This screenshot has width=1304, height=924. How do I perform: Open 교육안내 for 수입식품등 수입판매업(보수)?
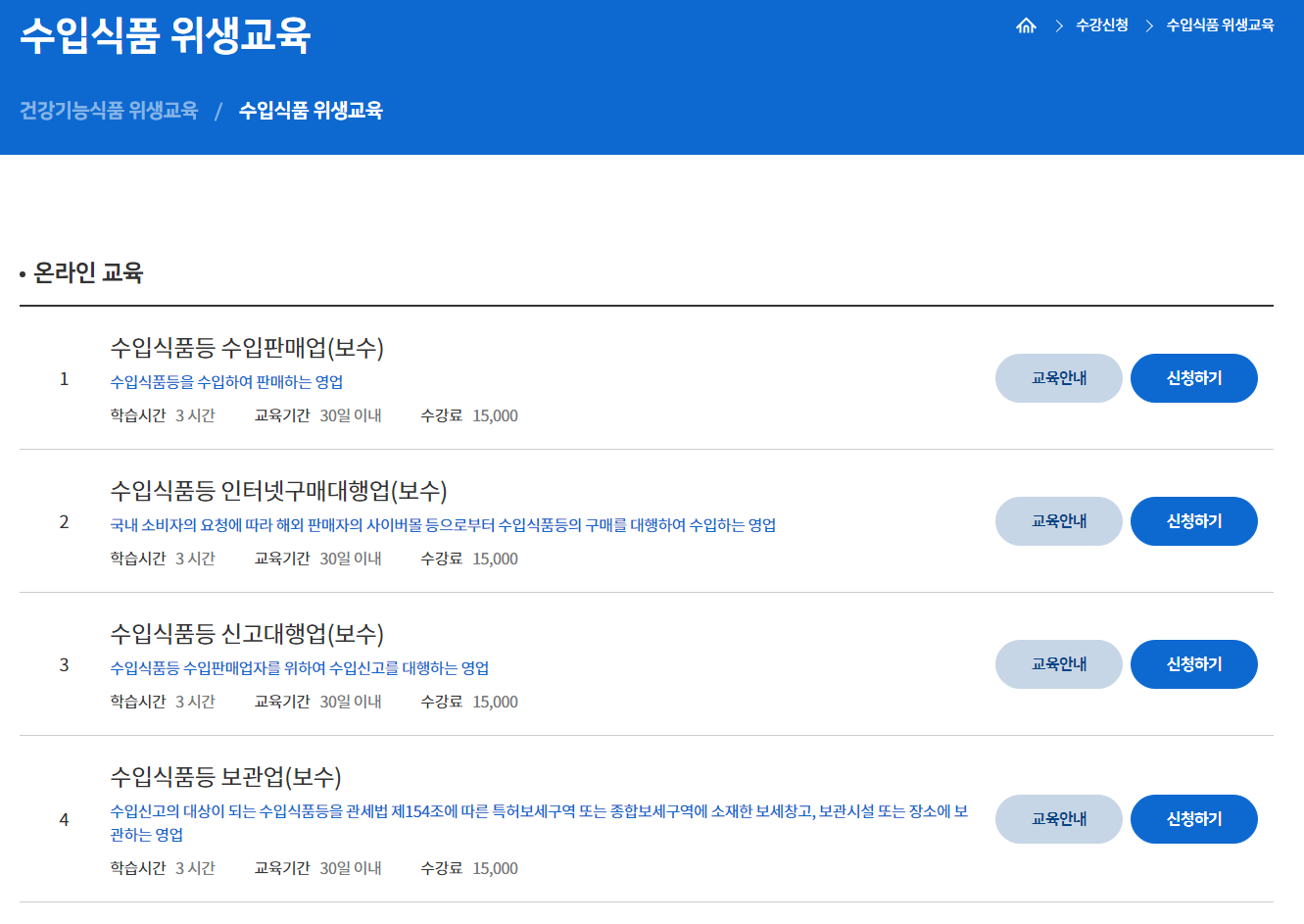(1058, 378)
